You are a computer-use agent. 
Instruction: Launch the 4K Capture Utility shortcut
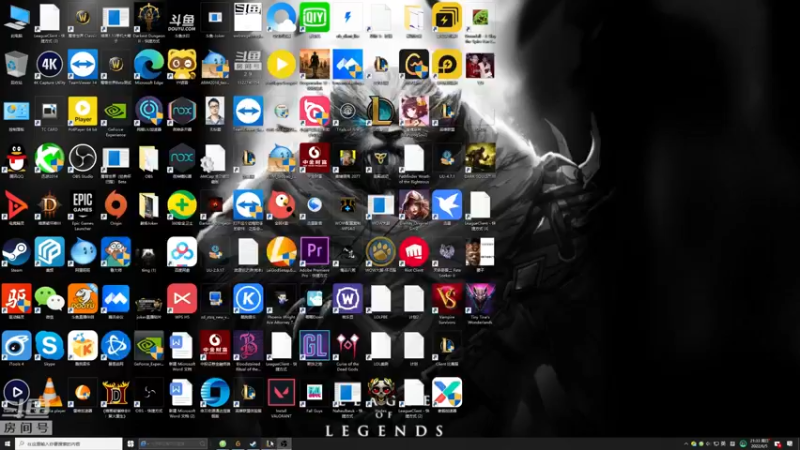[49, 65]
